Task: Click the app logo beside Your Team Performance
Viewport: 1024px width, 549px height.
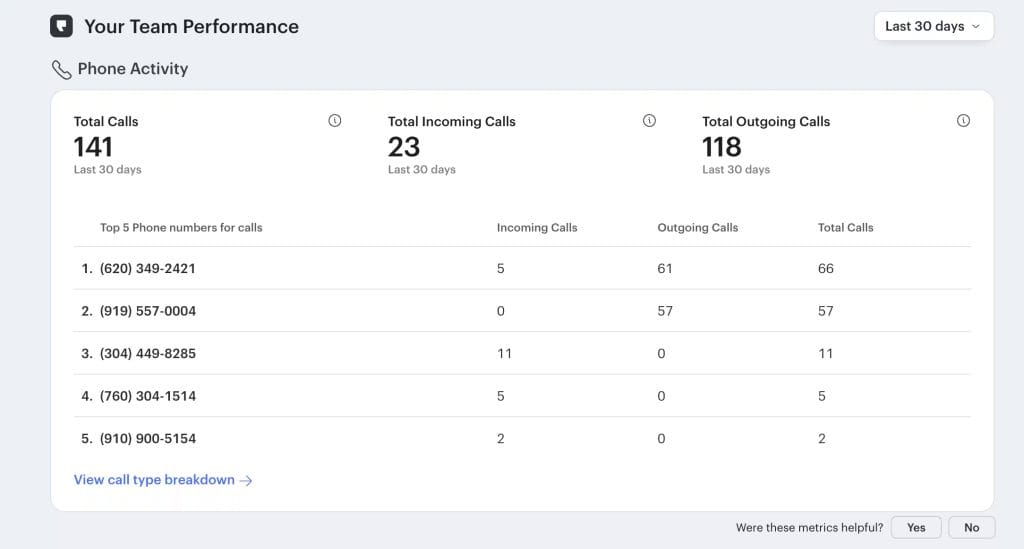Action: pyautogui.click(x=61, y=27)
